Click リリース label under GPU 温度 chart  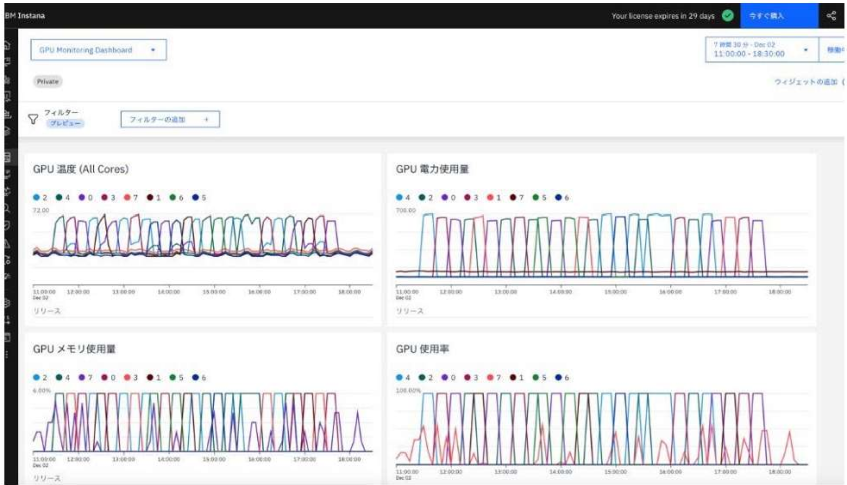pos(47,311)
